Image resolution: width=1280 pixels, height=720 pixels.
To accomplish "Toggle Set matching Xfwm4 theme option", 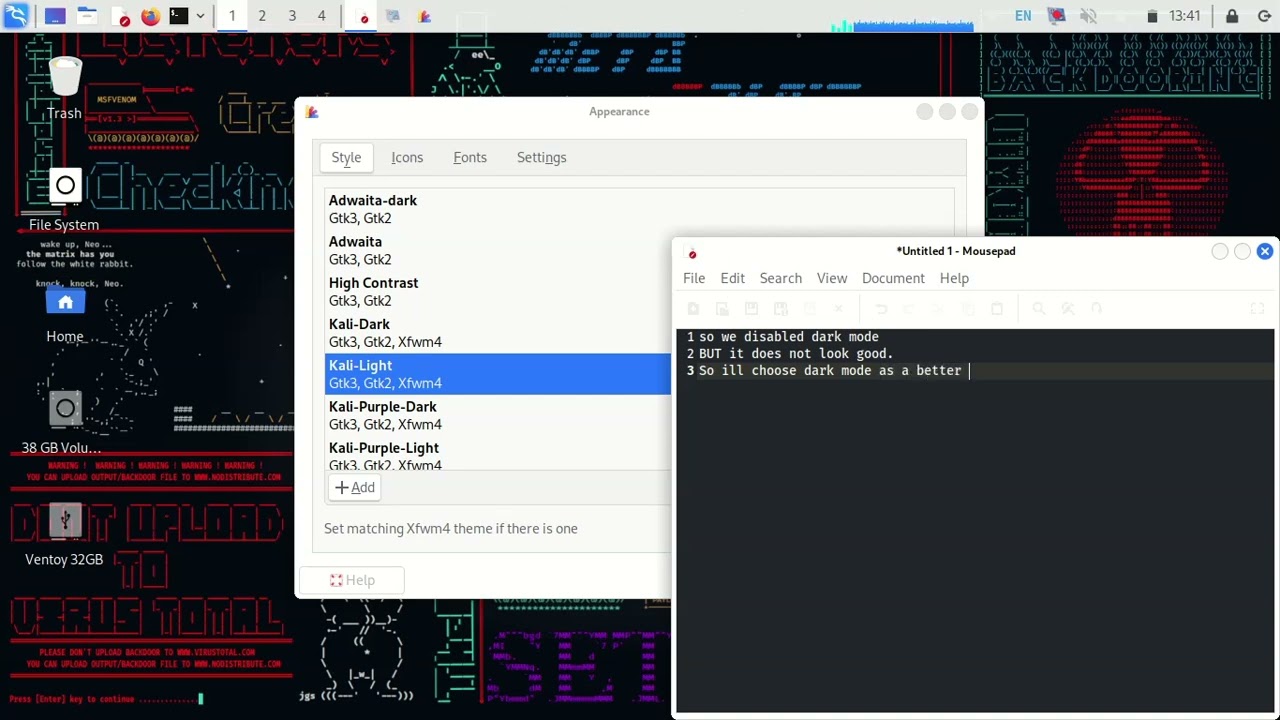I will coord(451,528).
